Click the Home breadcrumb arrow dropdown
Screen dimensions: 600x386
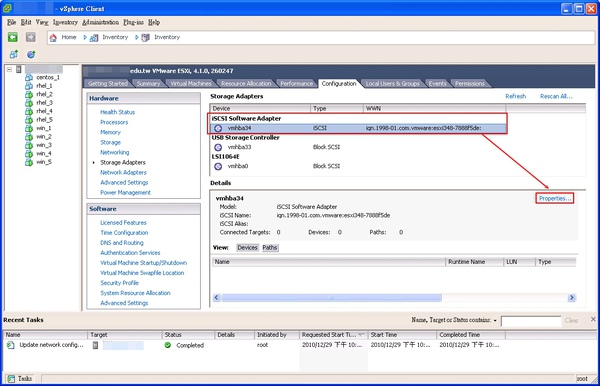[85, 37]
